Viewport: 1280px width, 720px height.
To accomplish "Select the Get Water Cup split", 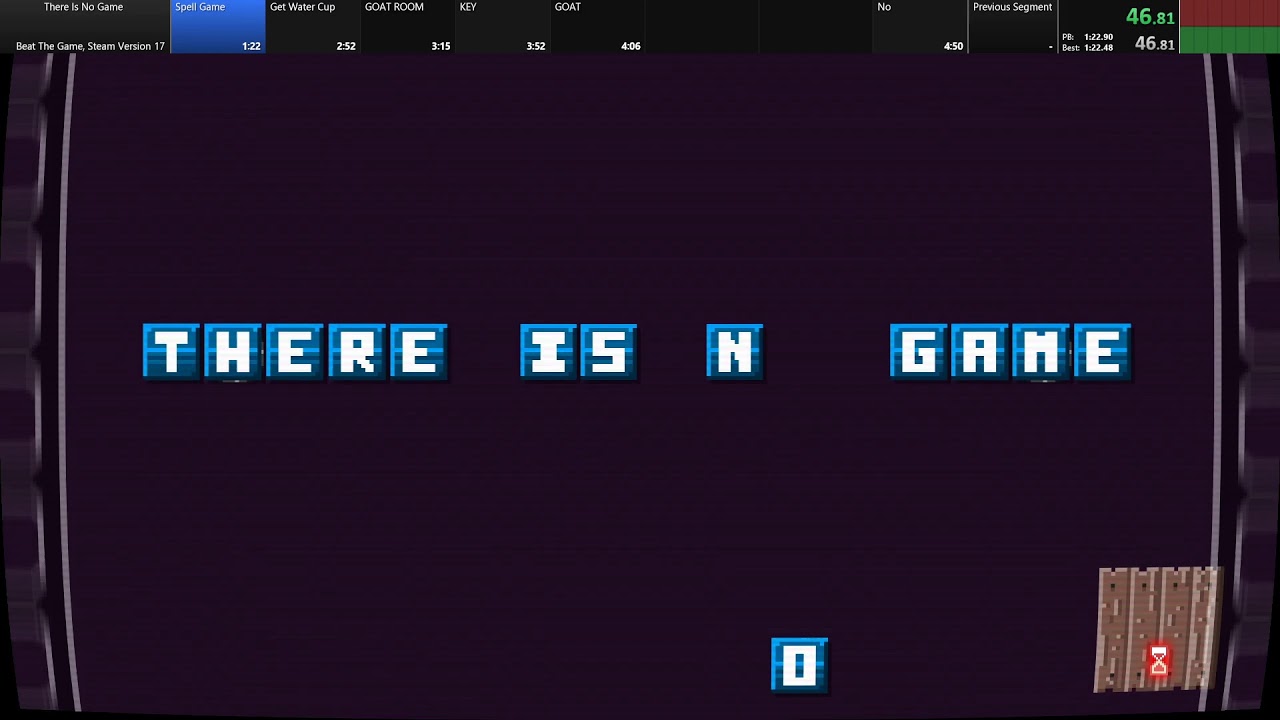I will (313, 26).
